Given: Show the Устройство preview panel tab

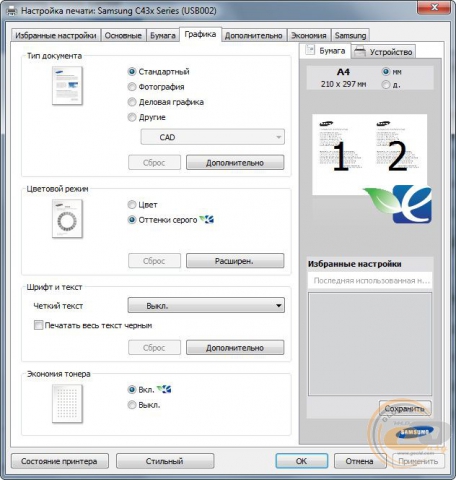Looking at the screenshot, I should click(x=384, y=52).
